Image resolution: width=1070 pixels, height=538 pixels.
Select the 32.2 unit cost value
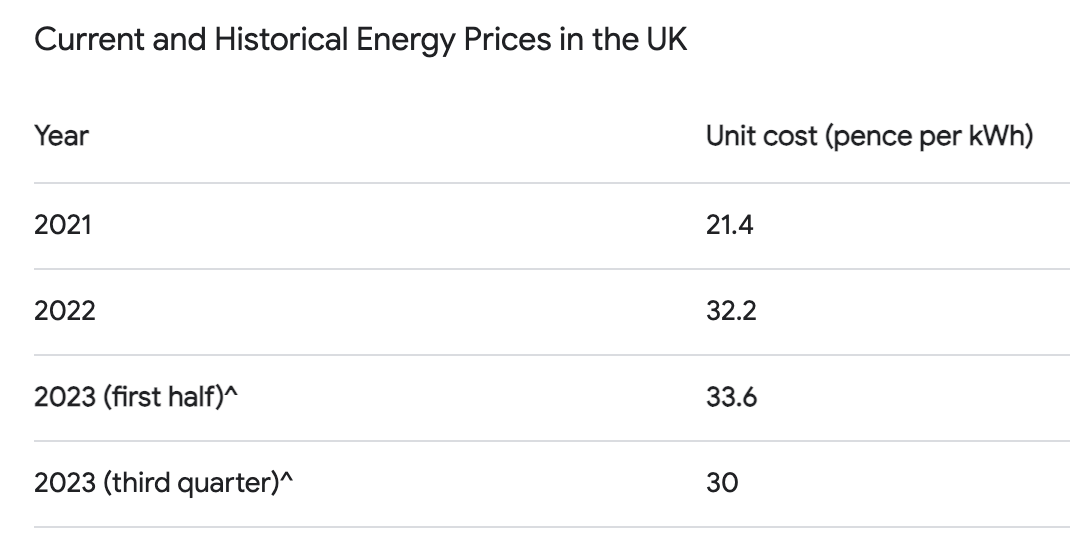click(x=731, y=311)
